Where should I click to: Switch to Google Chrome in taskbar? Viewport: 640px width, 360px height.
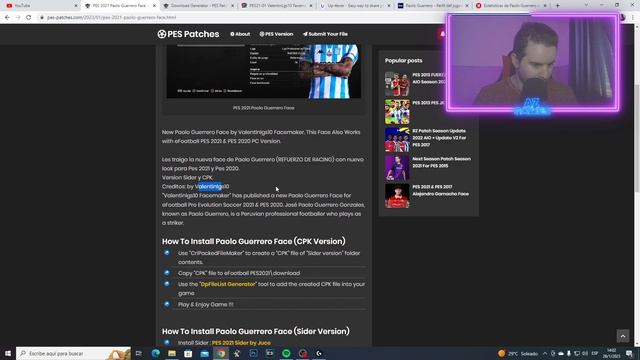(221, 353)
